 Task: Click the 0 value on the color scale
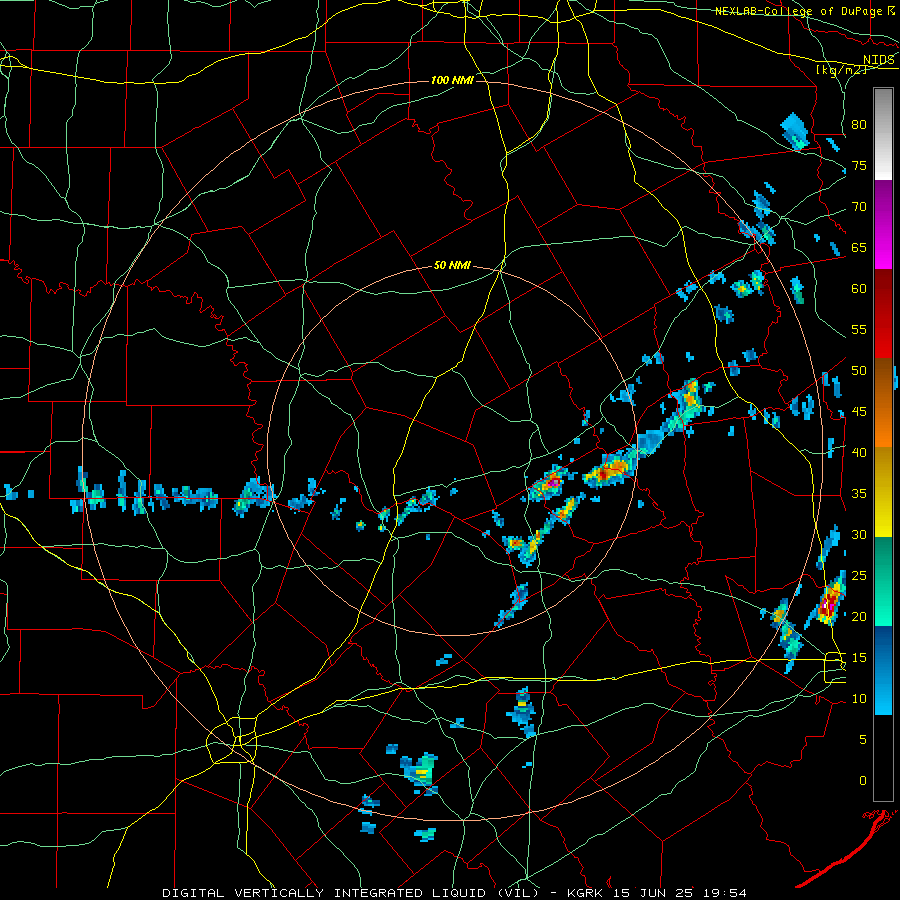click(x=863, y=781)
